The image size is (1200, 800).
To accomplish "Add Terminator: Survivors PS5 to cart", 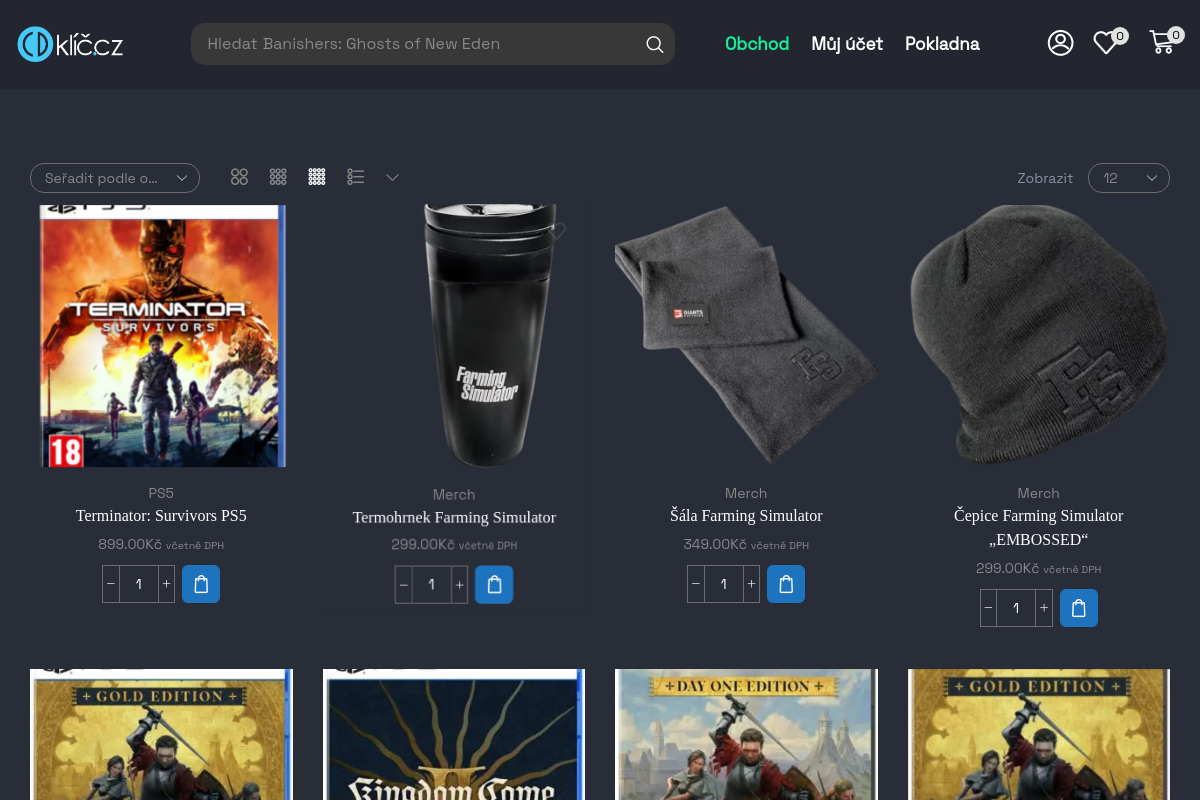I will [201, 584].
